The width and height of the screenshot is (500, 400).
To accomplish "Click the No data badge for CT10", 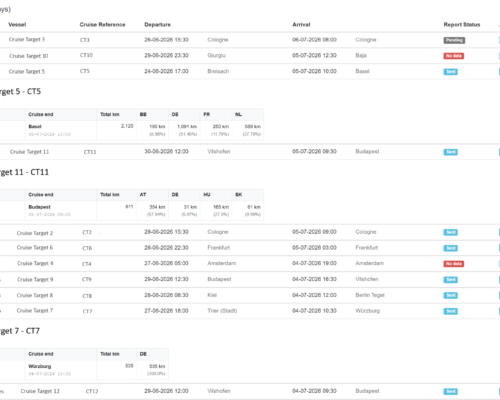I will click(x=453, y=56).
